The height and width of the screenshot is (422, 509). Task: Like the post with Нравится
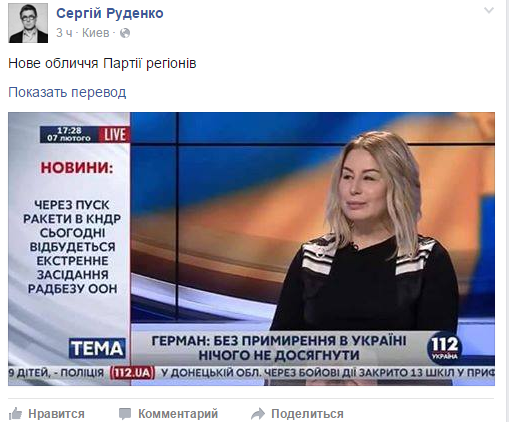56,414
